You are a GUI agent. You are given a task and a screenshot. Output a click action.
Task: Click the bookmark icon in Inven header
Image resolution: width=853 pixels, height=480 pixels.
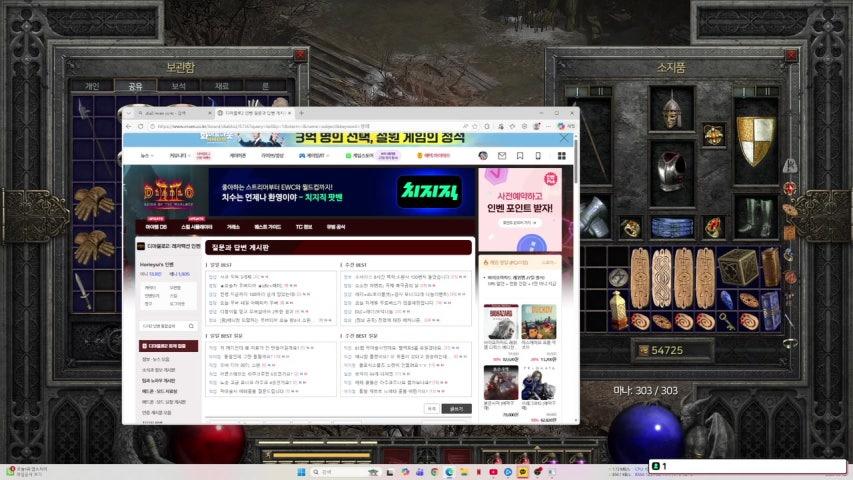click(520, 156)
